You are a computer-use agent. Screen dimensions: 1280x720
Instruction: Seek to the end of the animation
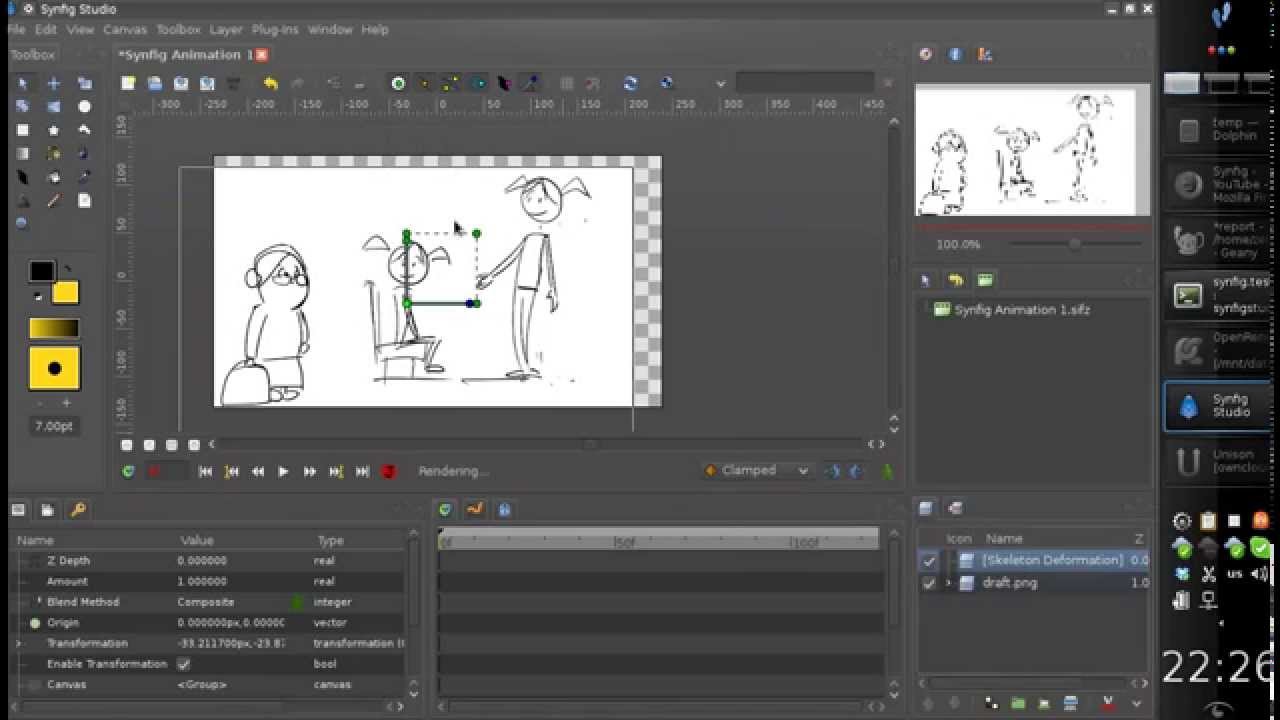(362, 471)
